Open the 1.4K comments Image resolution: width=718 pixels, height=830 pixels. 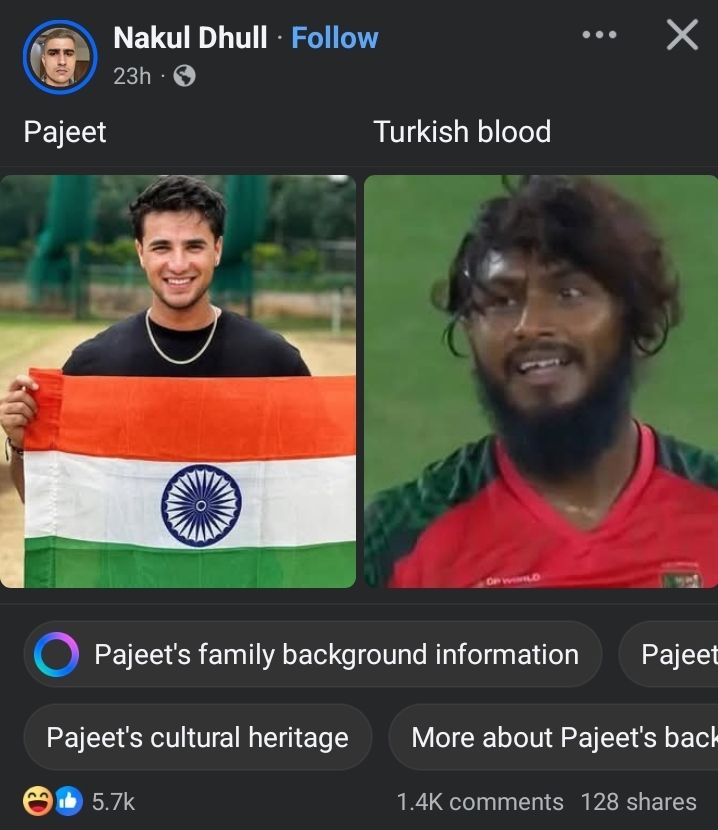point(480,802)
